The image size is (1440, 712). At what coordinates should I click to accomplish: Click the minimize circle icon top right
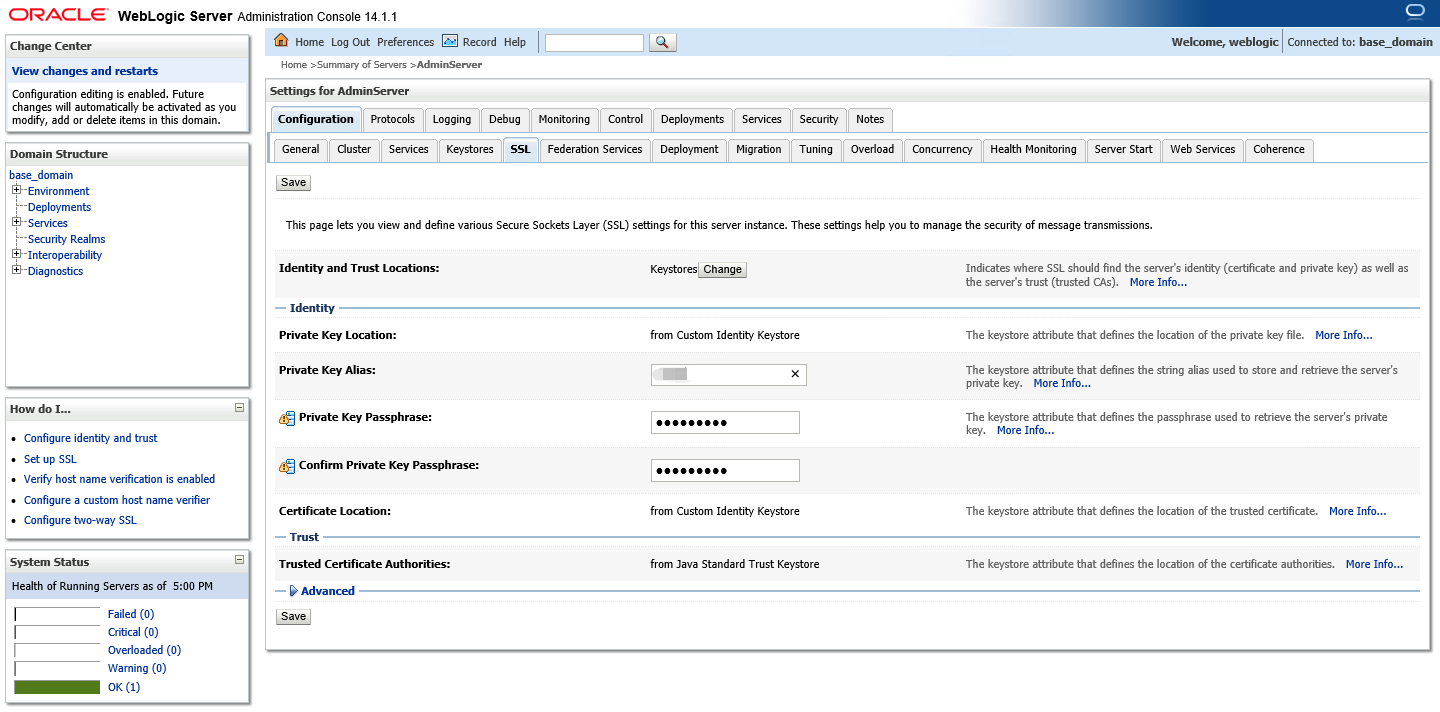click(x=1414, y=11)
